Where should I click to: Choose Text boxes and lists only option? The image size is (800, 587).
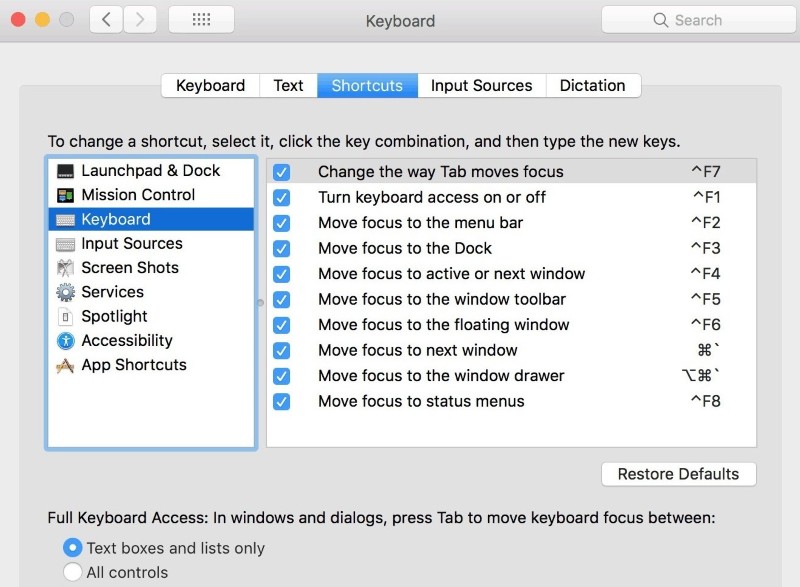coord(72,548)
